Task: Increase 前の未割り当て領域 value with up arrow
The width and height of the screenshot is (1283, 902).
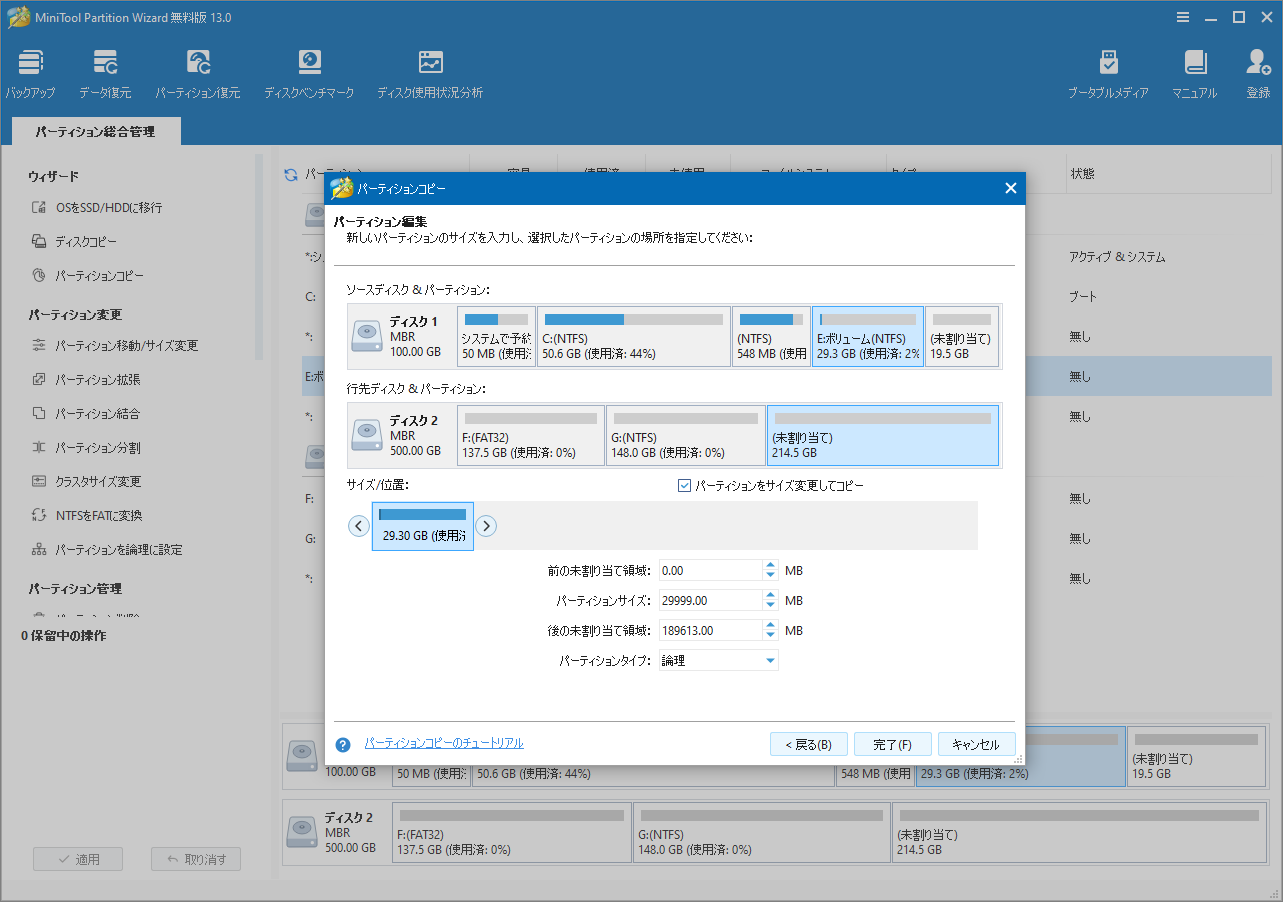Action: coord(770,565)
